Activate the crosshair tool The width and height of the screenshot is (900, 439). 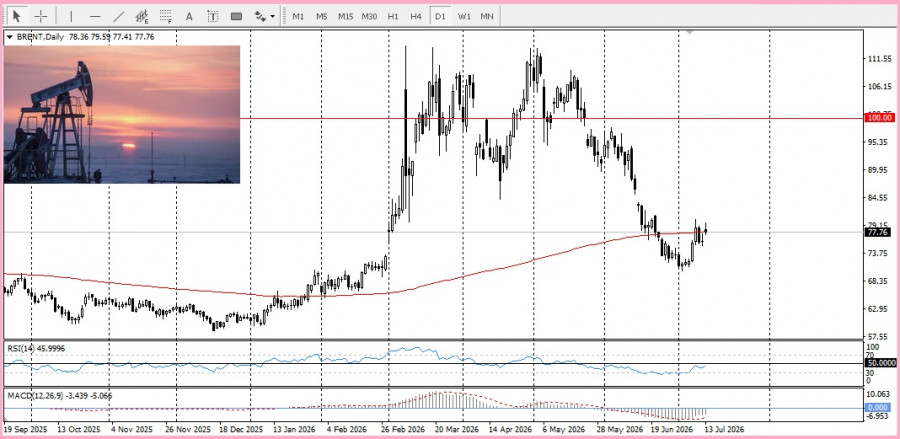pyautogui.click(x=41, y=16)
